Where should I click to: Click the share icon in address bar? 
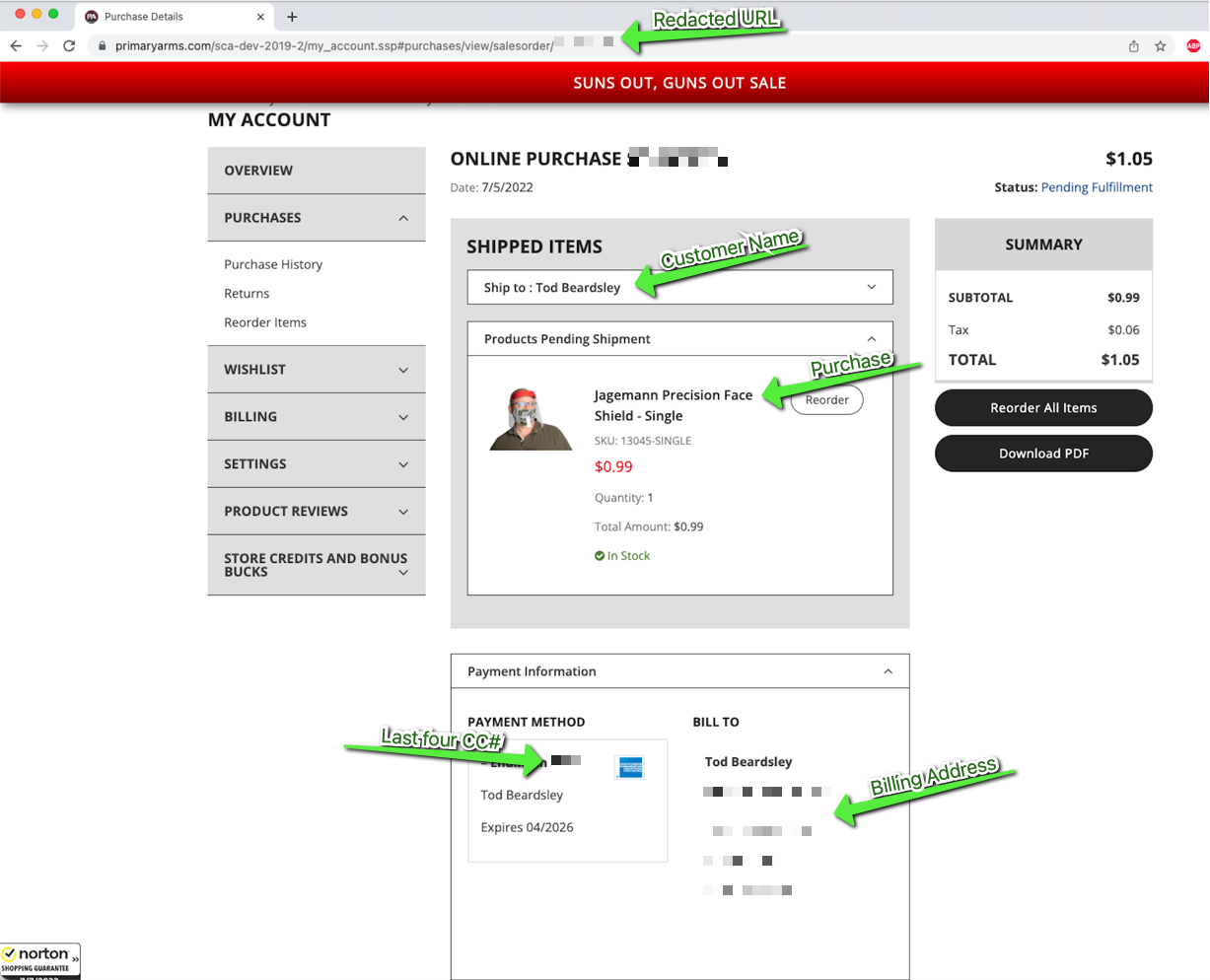(1134, 45)
